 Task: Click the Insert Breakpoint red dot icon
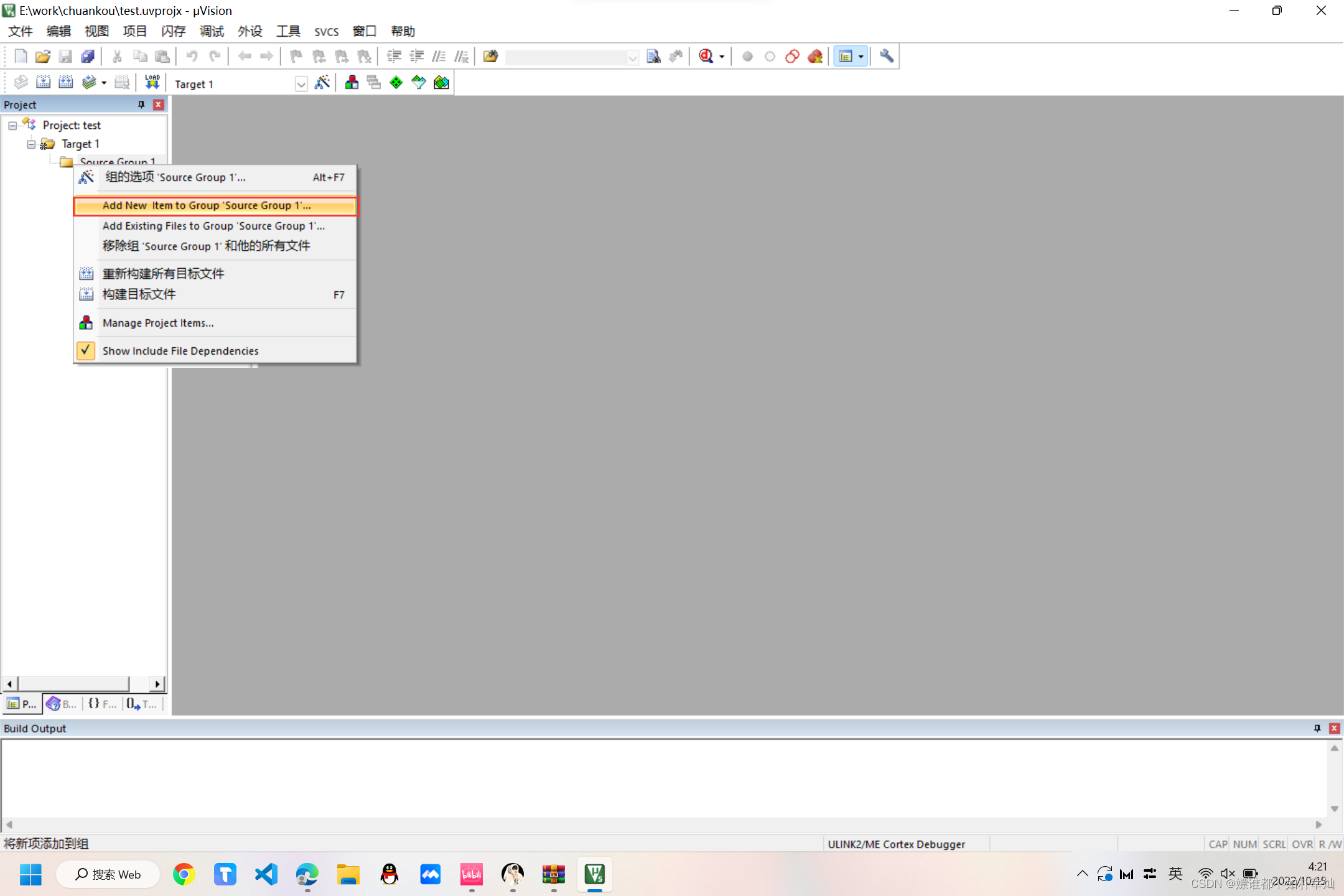(747, 57)
